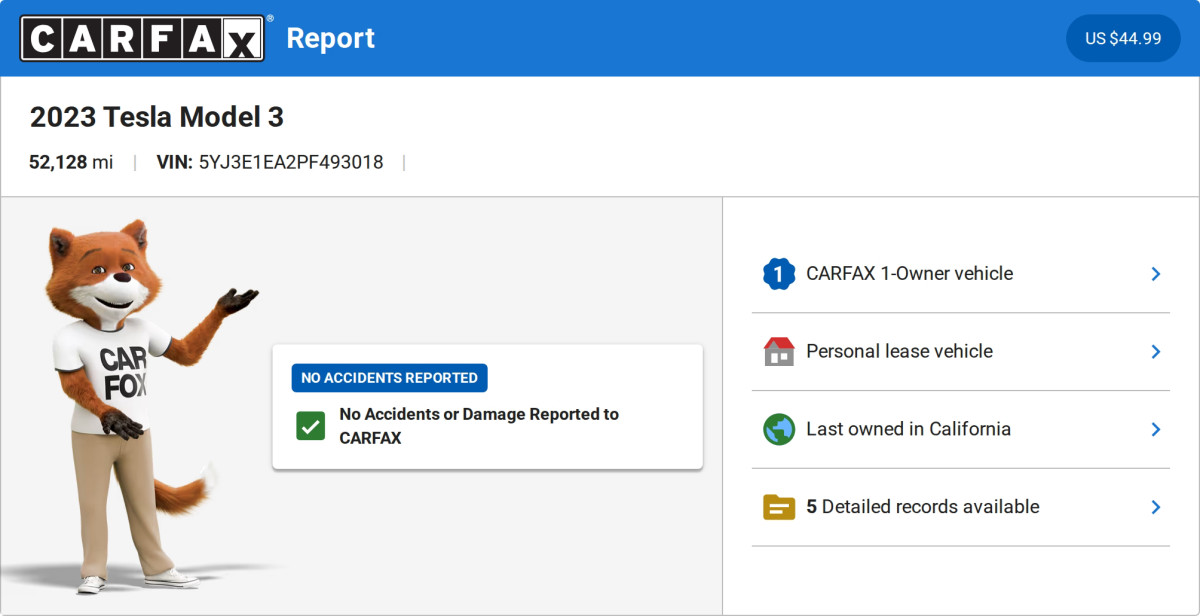Click the 2023 Tesla Model 3 title
1200x616 pixels.
click(x=157, y=118)
